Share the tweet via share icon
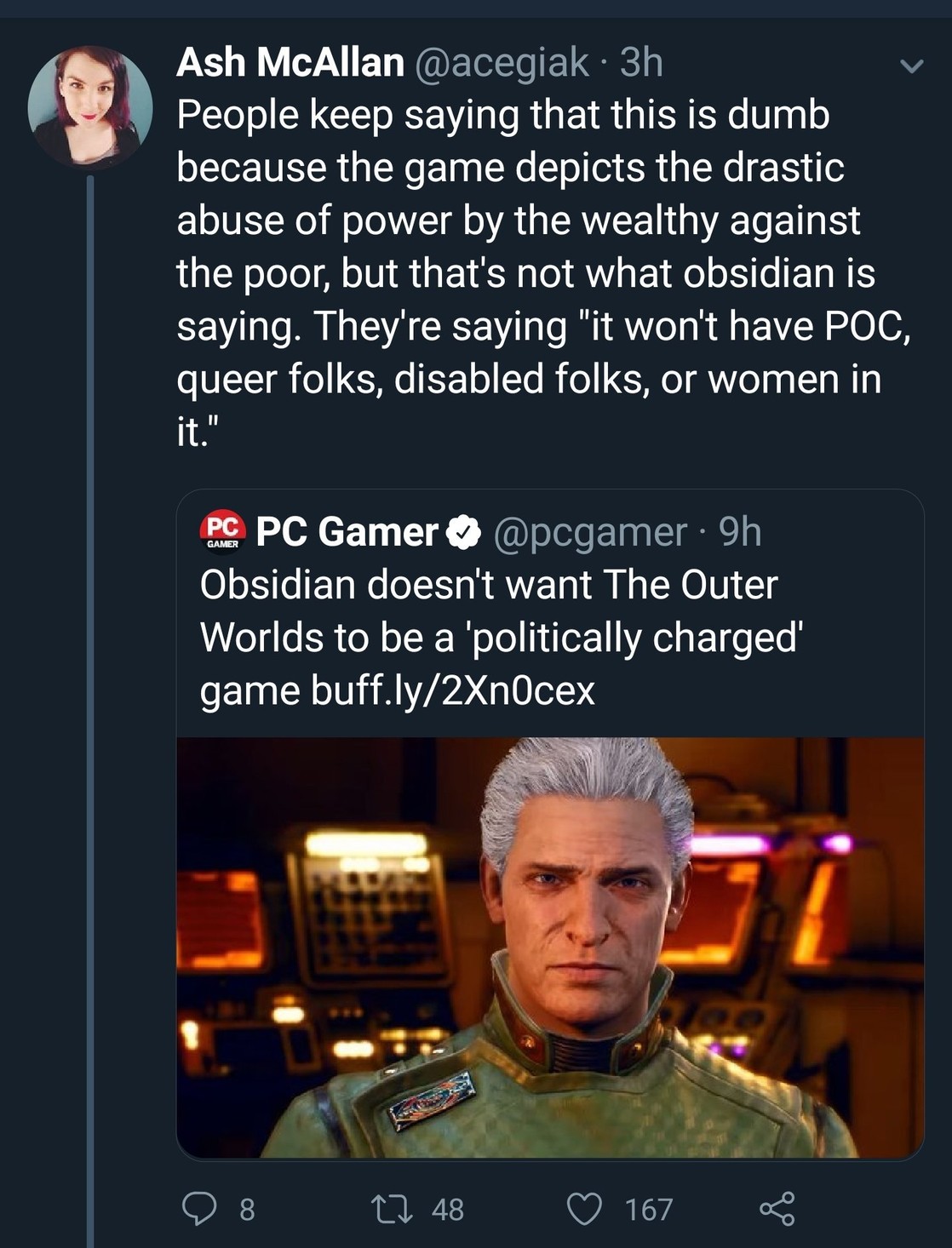The height and width of the screenshot is (1248, 952). [777, 1208]
